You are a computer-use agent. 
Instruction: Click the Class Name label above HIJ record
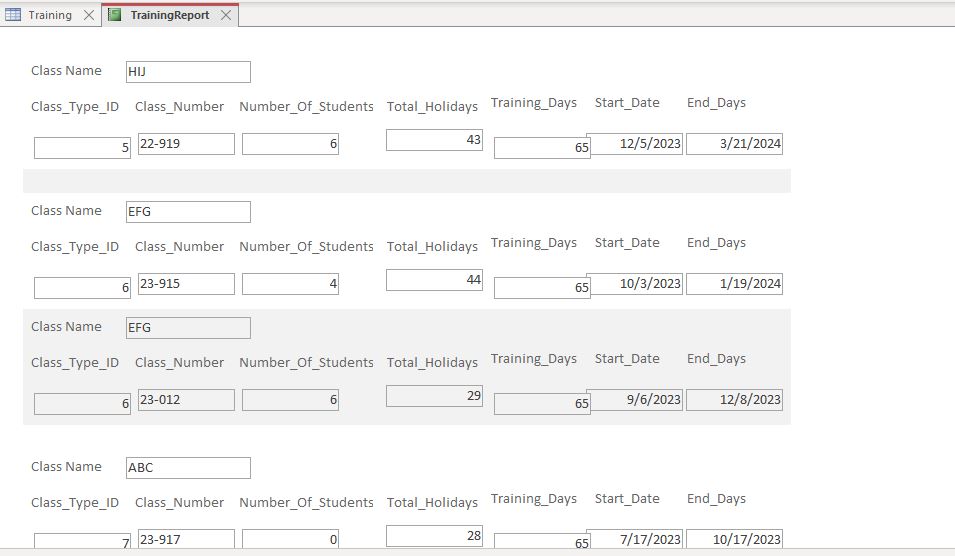pos(66,71)
